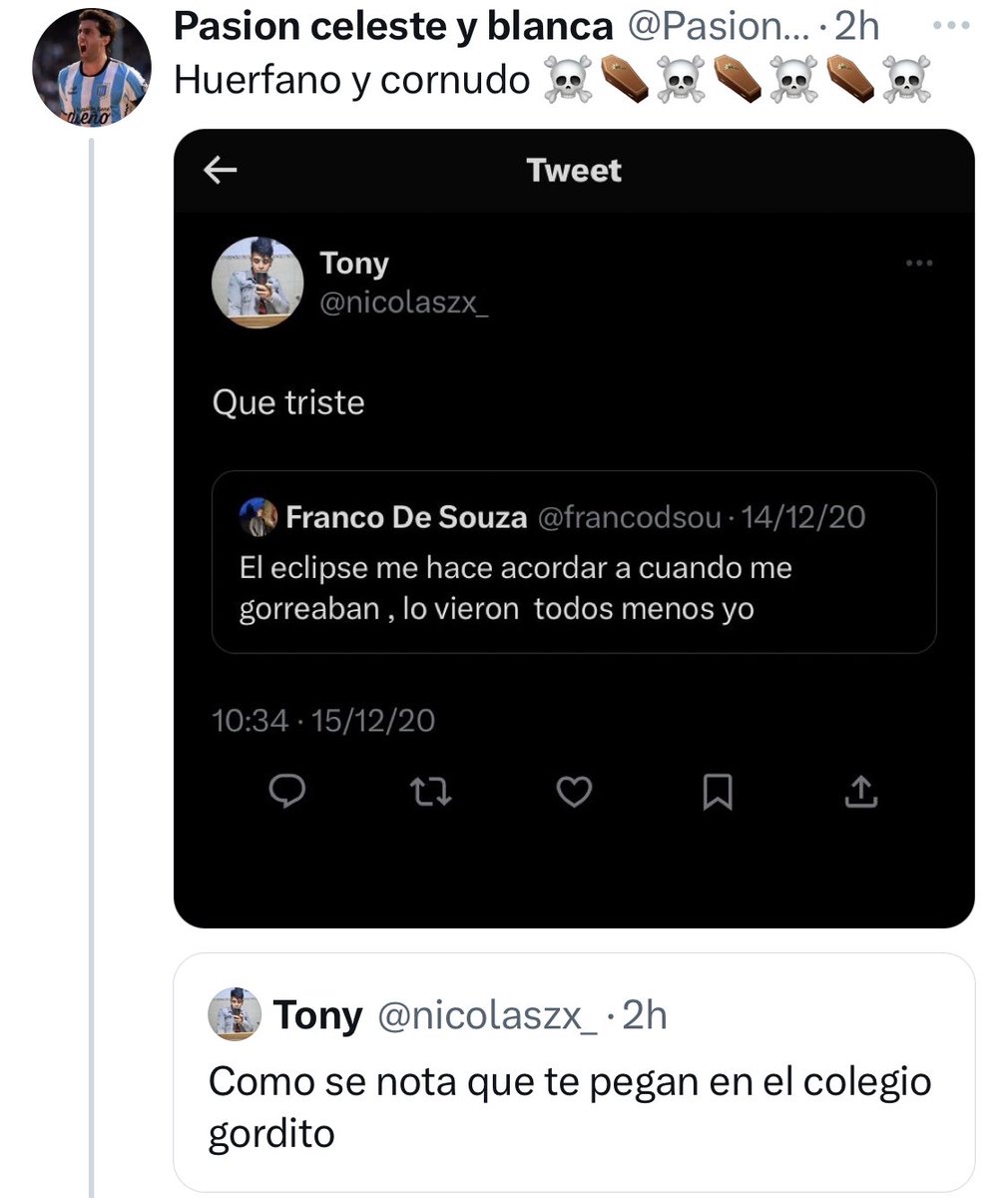
Task: Click the reply speech bubble icon
Action: click(287, 792)
